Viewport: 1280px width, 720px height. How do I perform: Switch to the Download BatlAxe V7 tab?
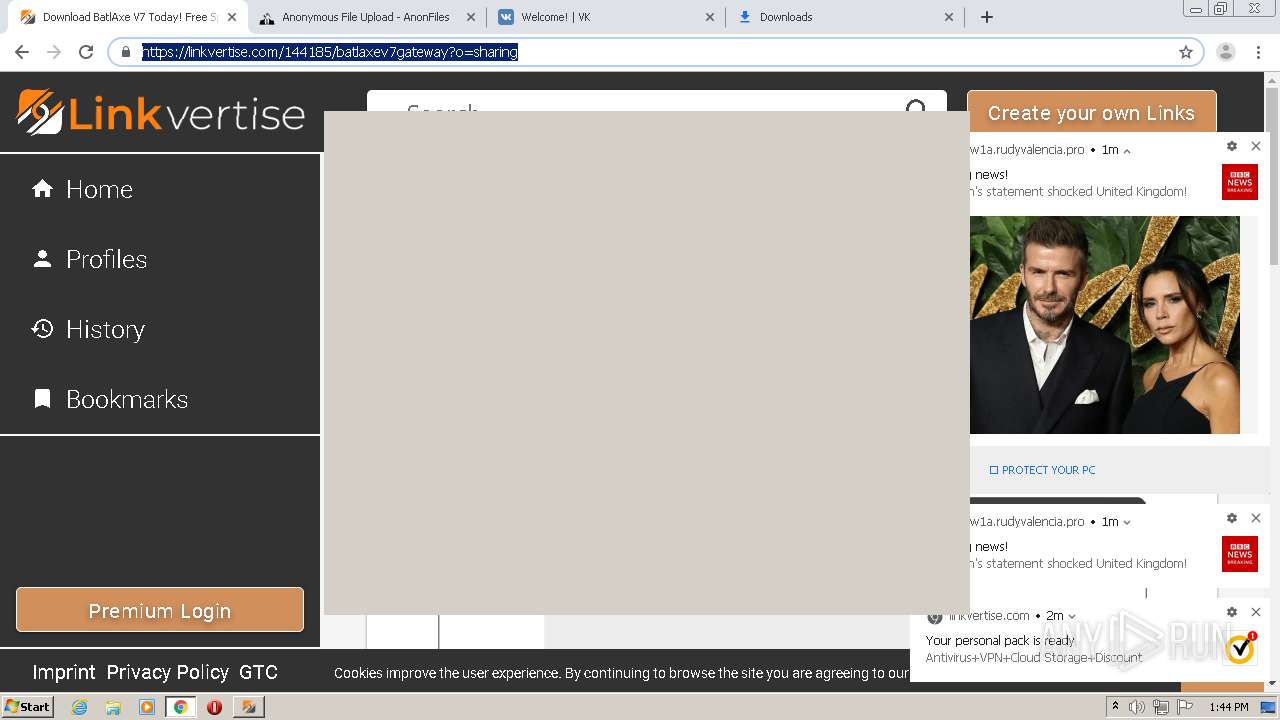click(125, 17)
